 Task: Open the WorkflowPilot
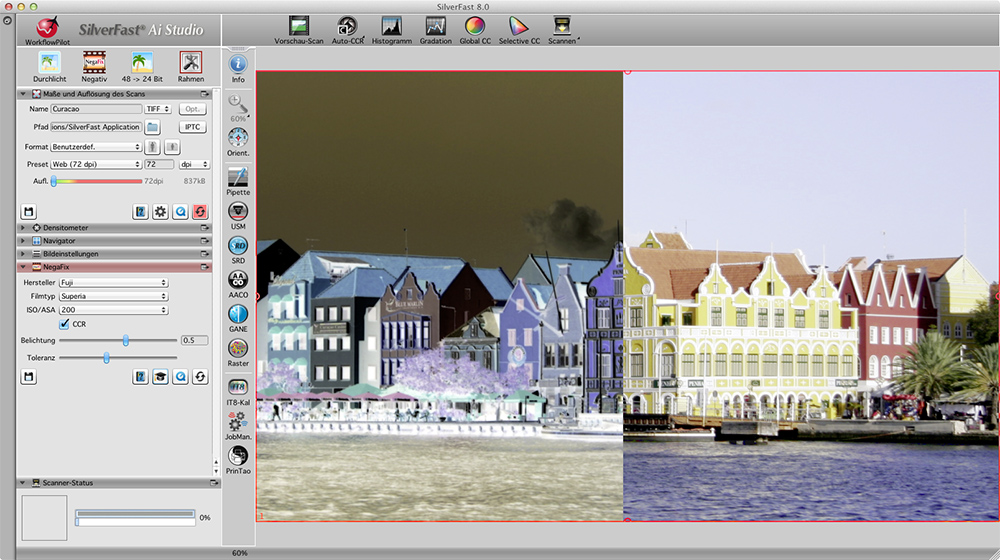tap(49, 29)
